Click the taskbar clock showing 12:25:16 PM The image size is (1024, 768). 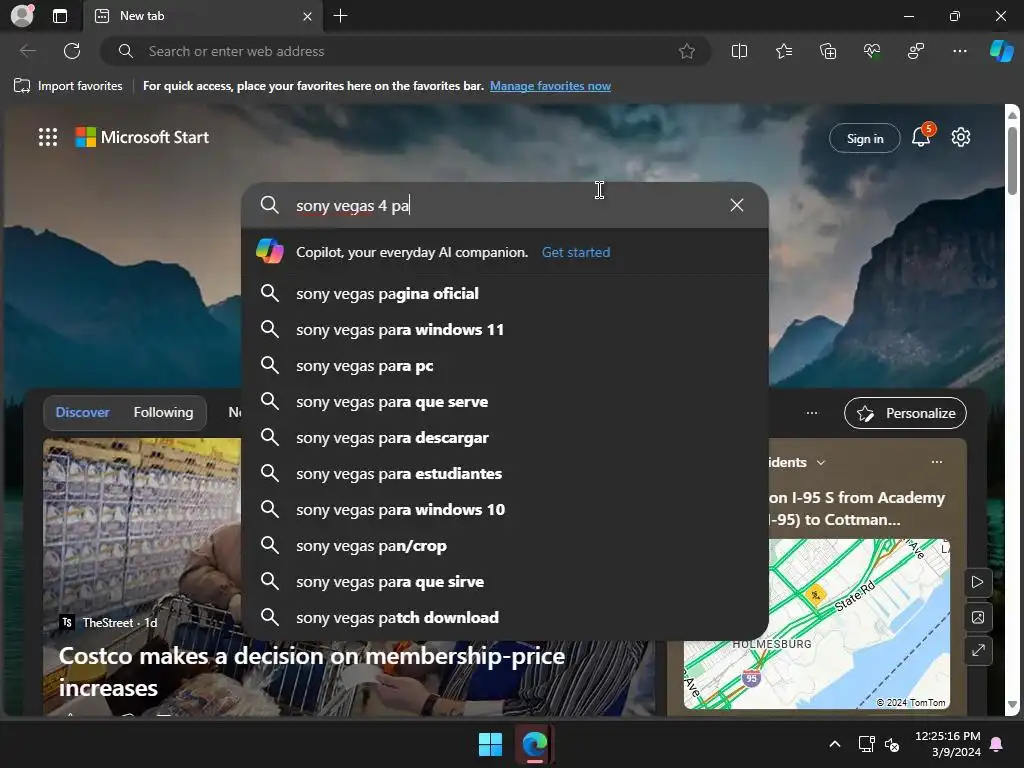[x=948, y=744]
